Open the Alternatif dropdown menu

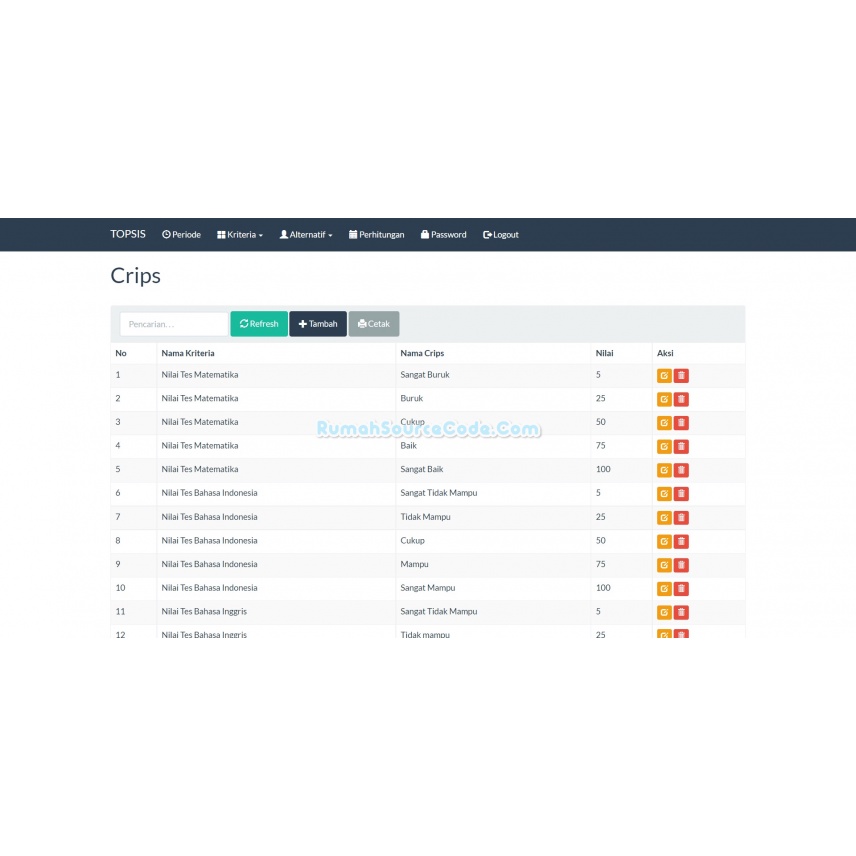[306, 235]
